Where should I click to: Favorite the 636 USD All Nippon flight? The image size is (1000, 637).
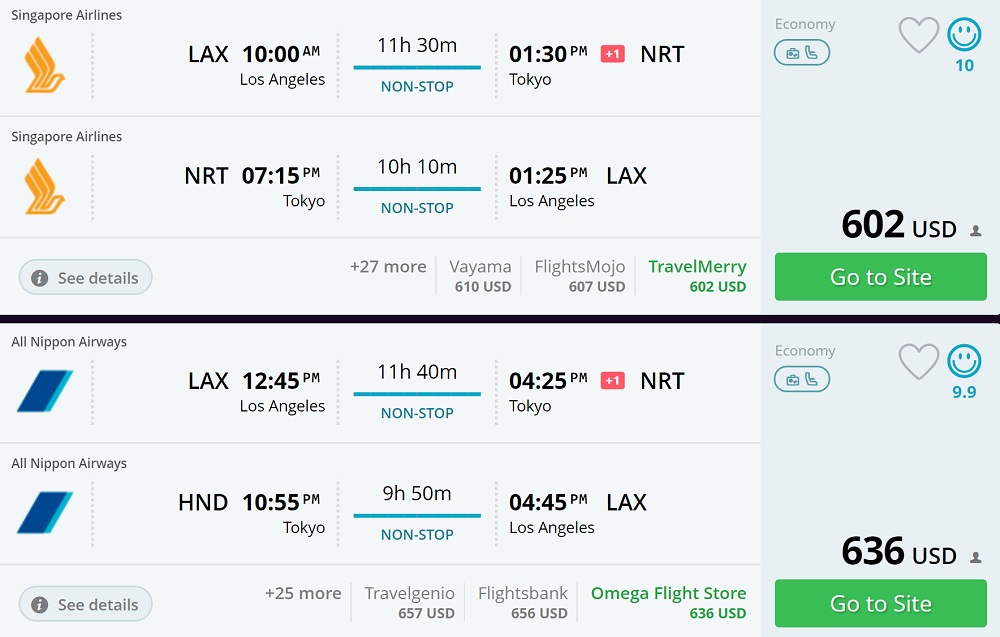click(918, 362)
